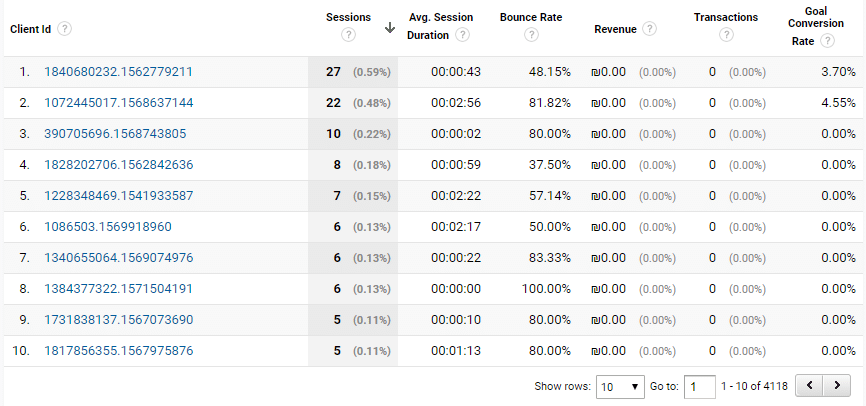This screenshot has width=866, height=406.
Task: Show help for Bounce Rate column
Action: tap(531, 35)
